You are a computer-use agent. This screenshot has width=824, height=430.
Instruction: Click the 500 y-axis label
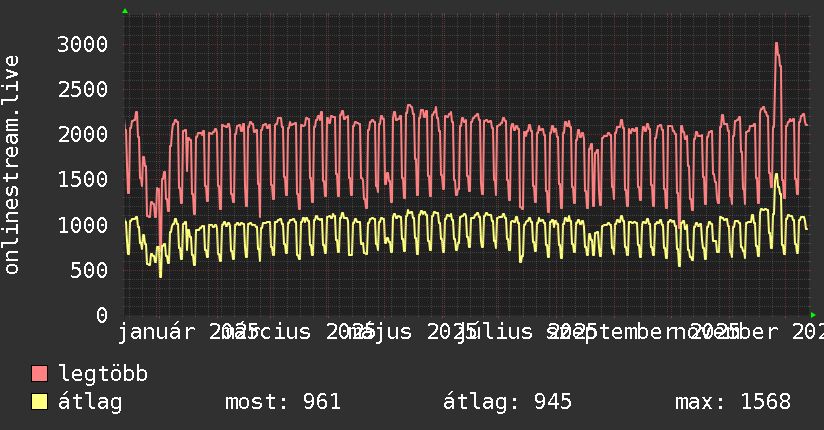89,270
